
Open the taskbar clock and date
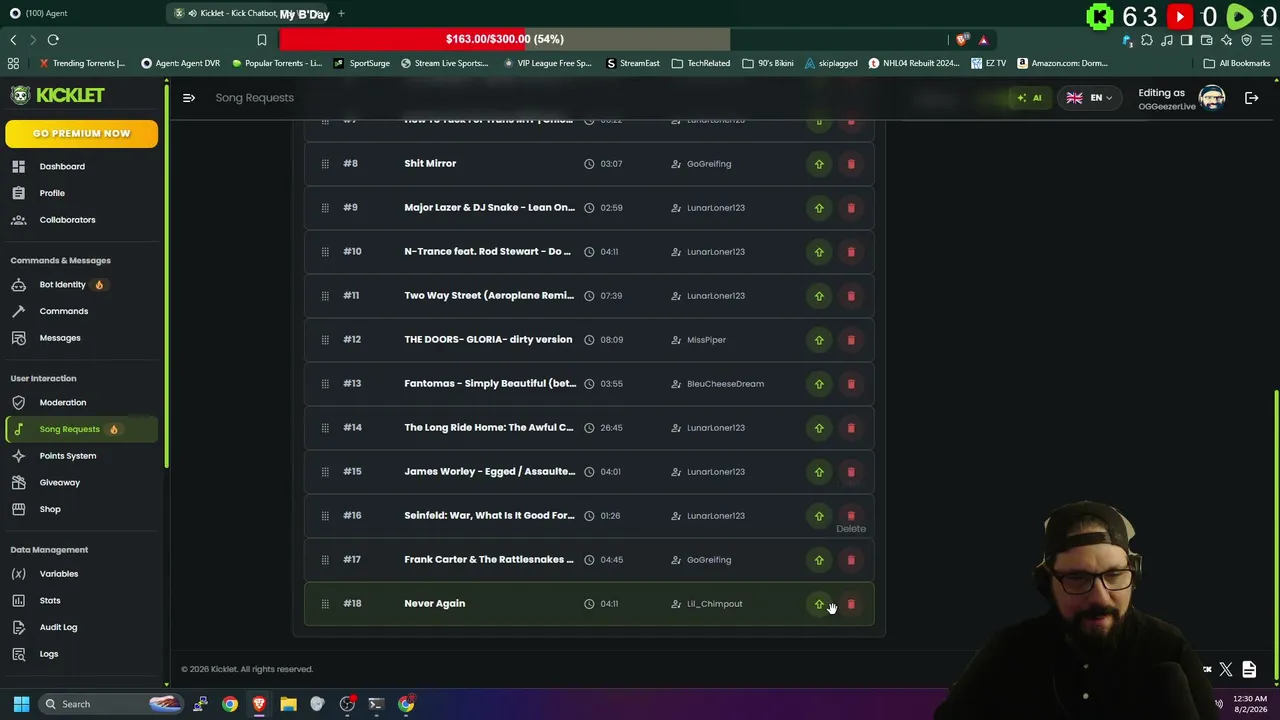(x=1250, y=704)
